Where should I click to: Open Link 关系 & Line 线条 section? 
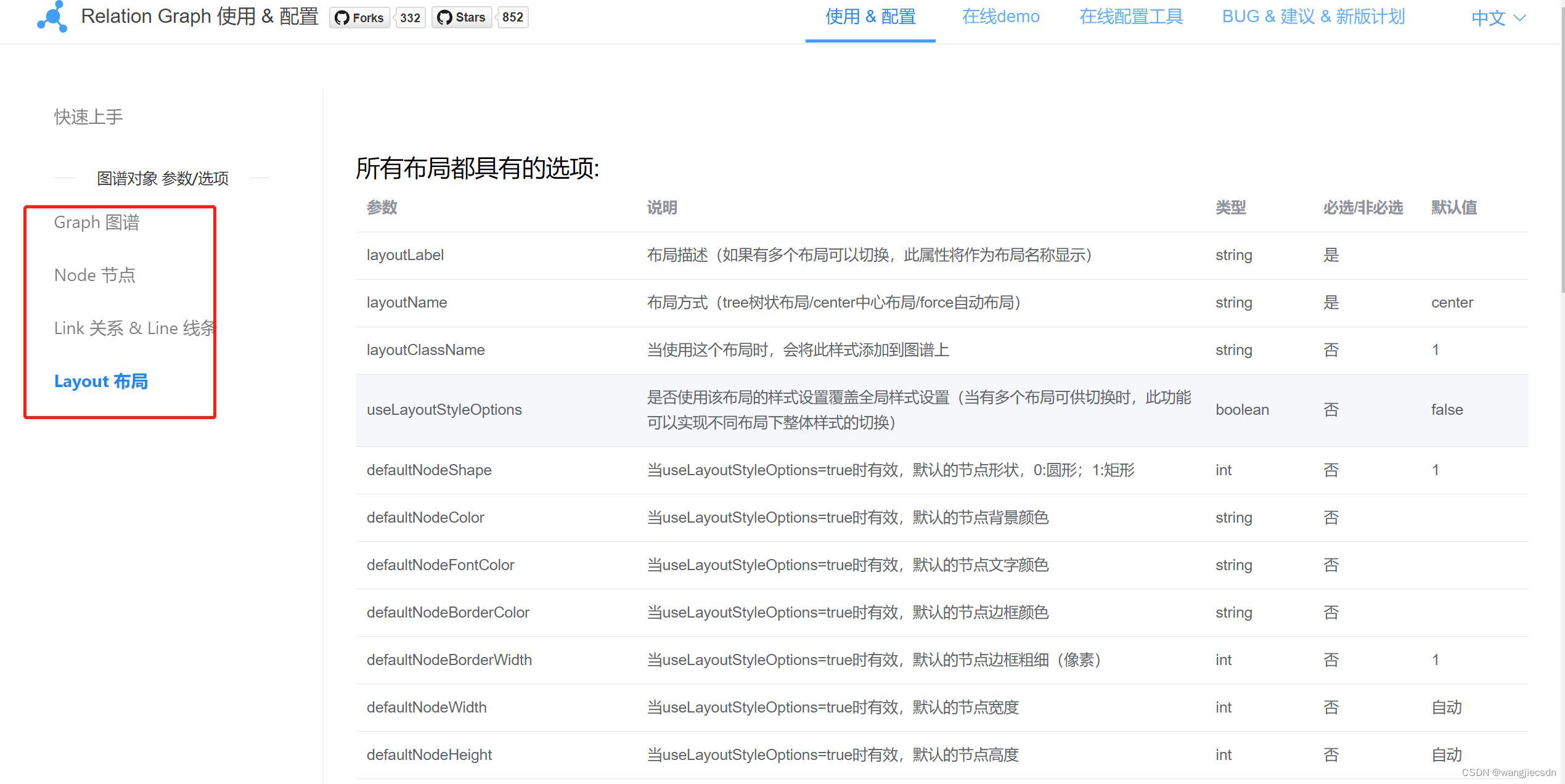pyautogui.click(x=134, y=328)
